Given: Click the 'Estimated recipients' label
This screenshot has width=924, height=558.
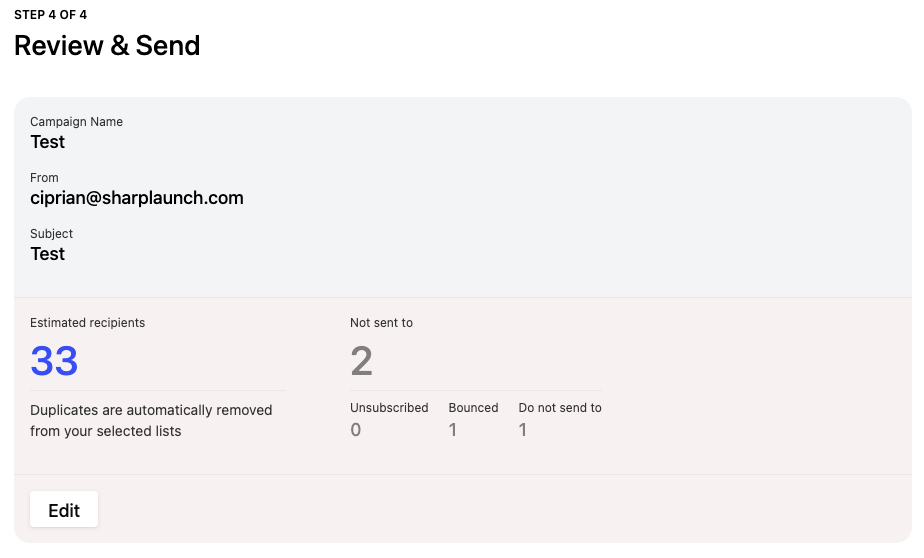Looking at the screenshot, I should click(87, 323).
